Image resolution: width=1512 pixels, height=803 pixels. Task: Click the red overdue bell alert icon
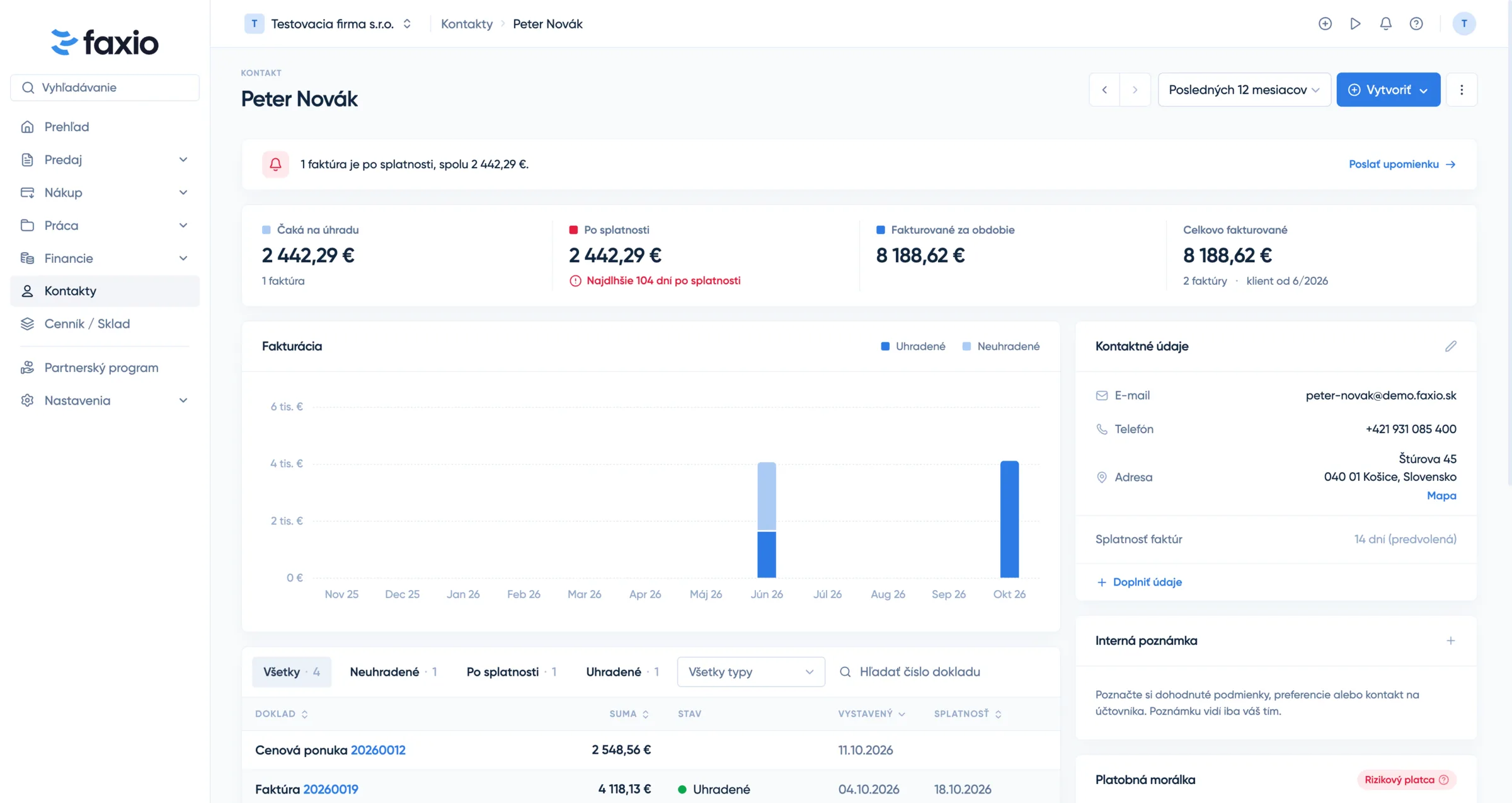coord(275,164)
